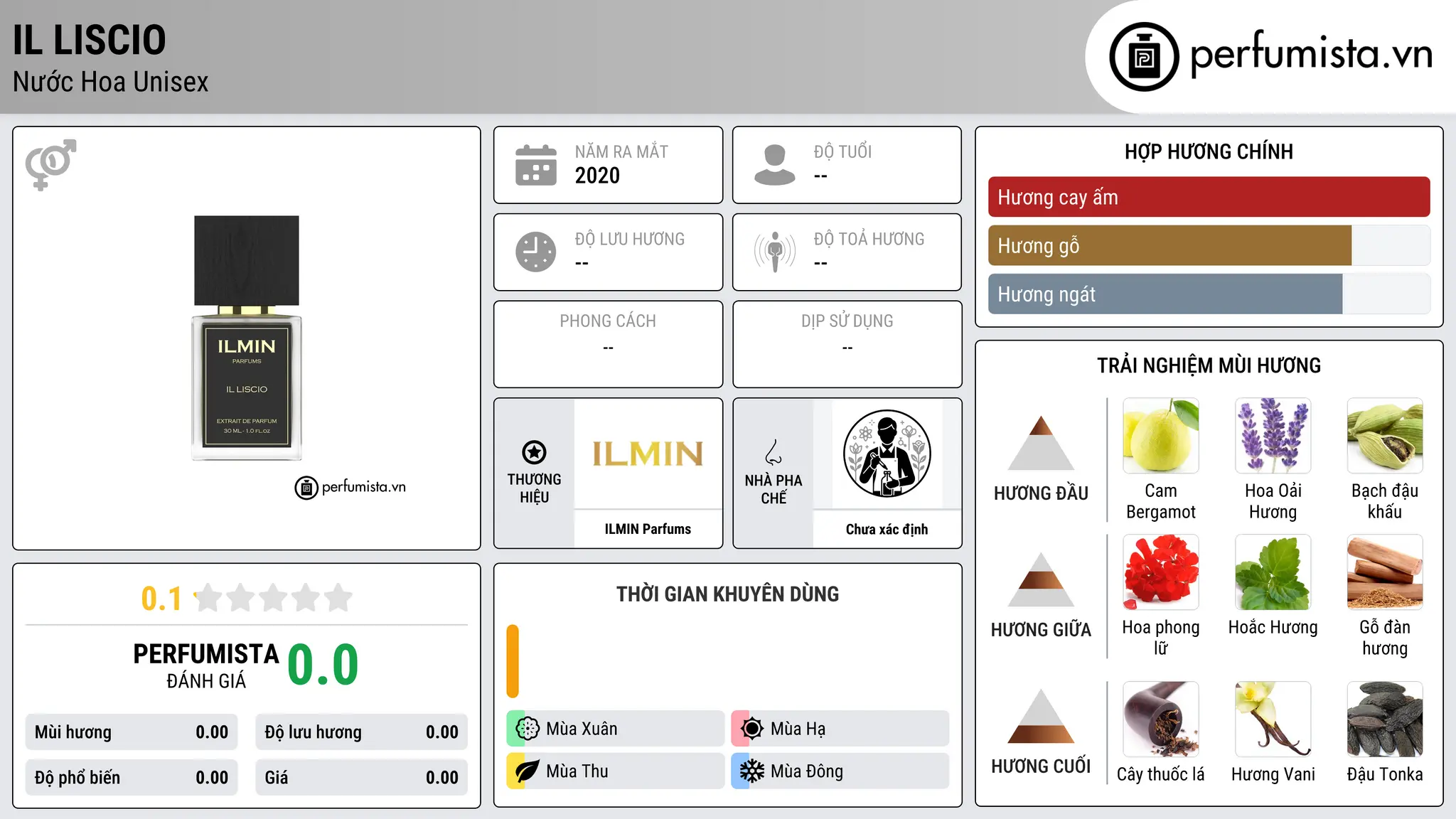The width and height of the screenshot is (1456, 819).
Task: Click the perfumista.vn bottle logo icon
Action: pos(1144,57)
